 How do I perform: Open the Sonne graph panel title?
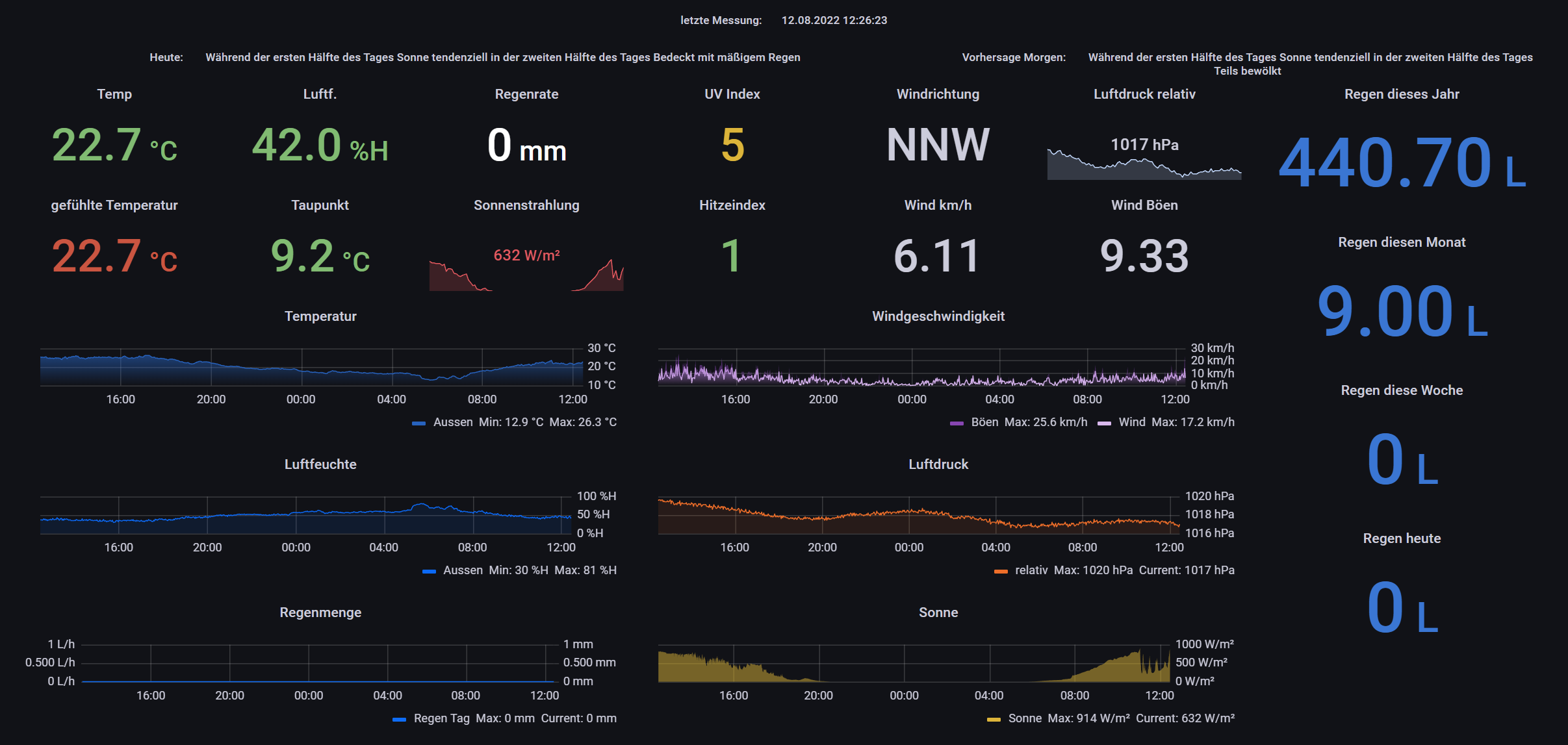click(938, 612)
